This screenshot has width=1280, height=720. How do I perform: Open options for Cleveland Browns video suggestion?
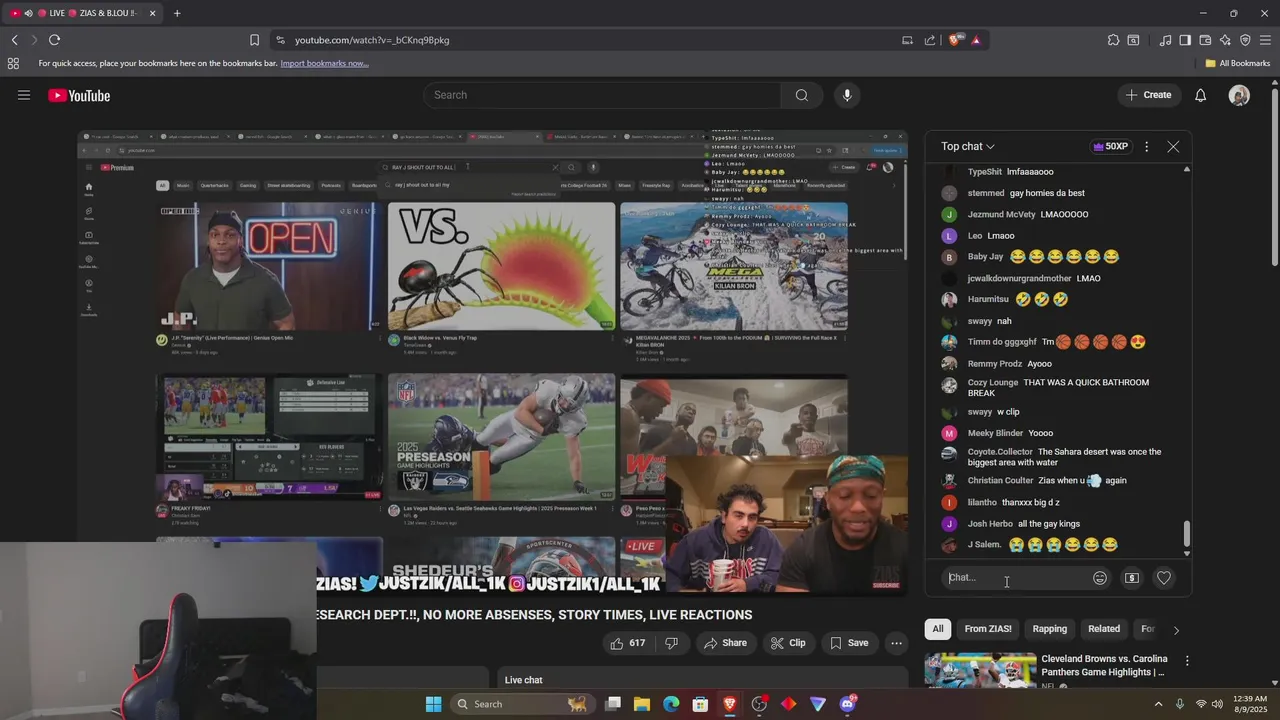tap(1187, 661)
